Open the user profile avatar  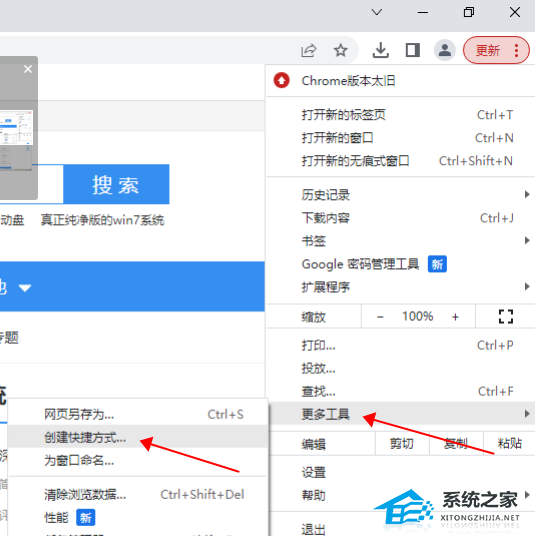tap(444, 50)
